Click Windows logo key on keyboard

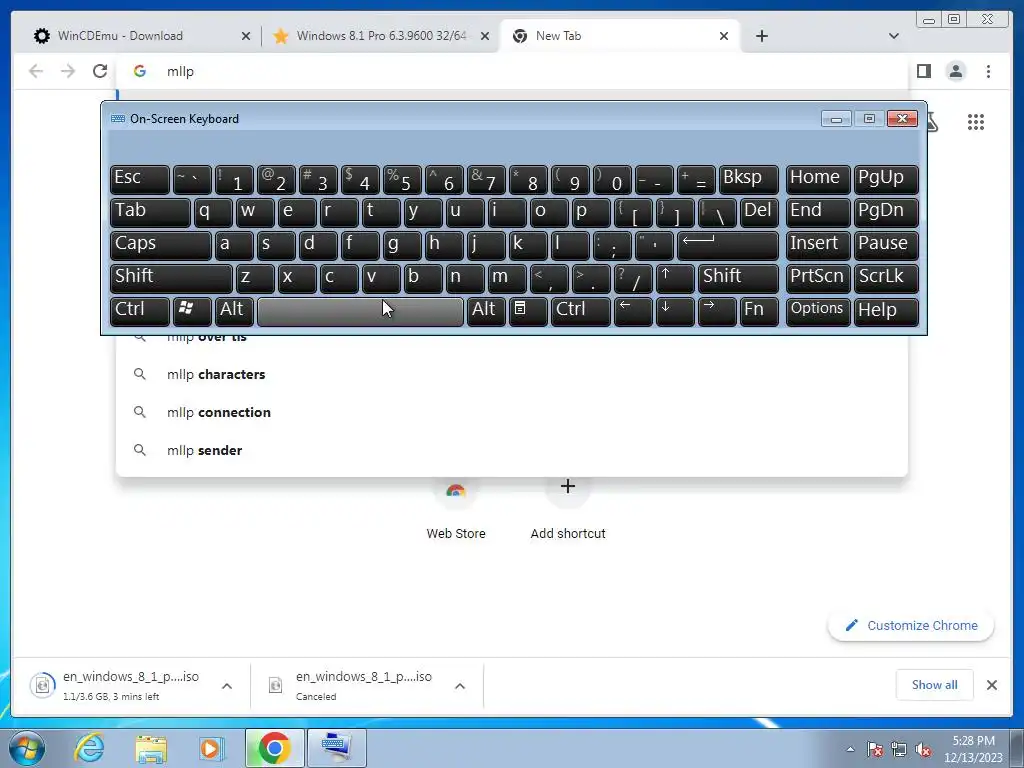[192, 311]
